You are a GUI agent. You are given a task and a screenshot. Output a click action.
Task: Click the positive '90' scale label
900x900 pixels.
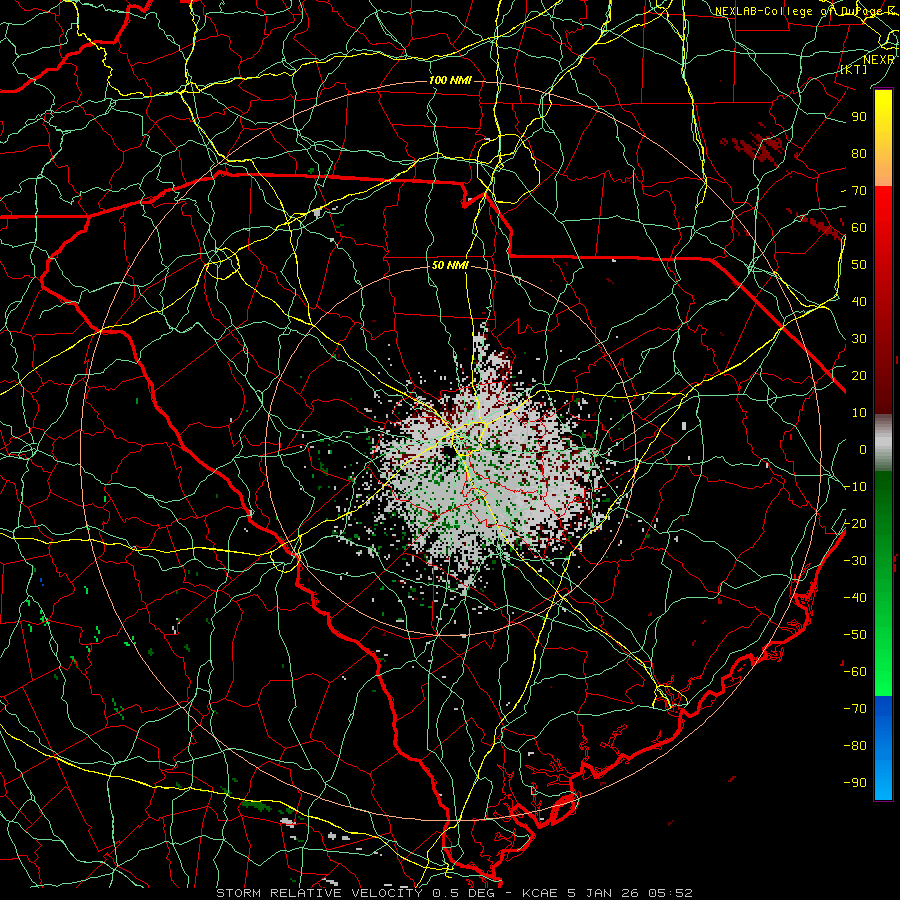[x=859, y=117]
